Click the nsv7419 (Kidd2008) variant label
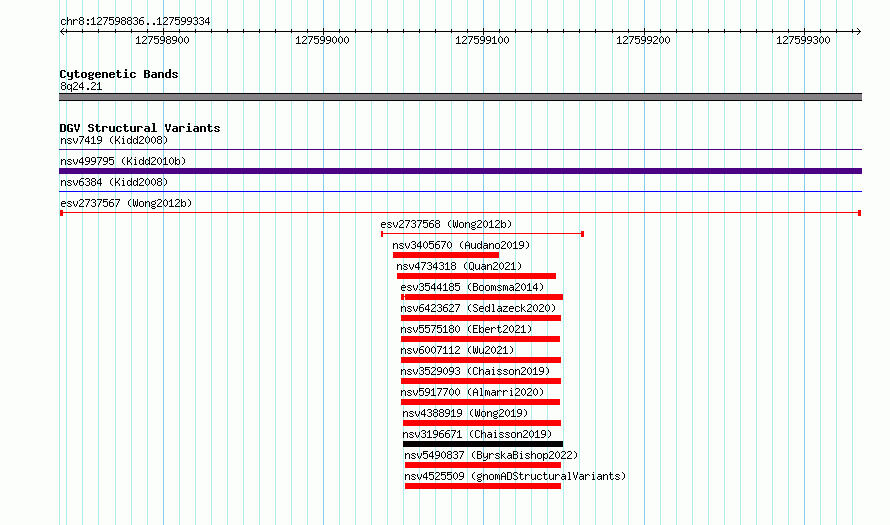This screenshot has width=890, height=525. [114, 140]
